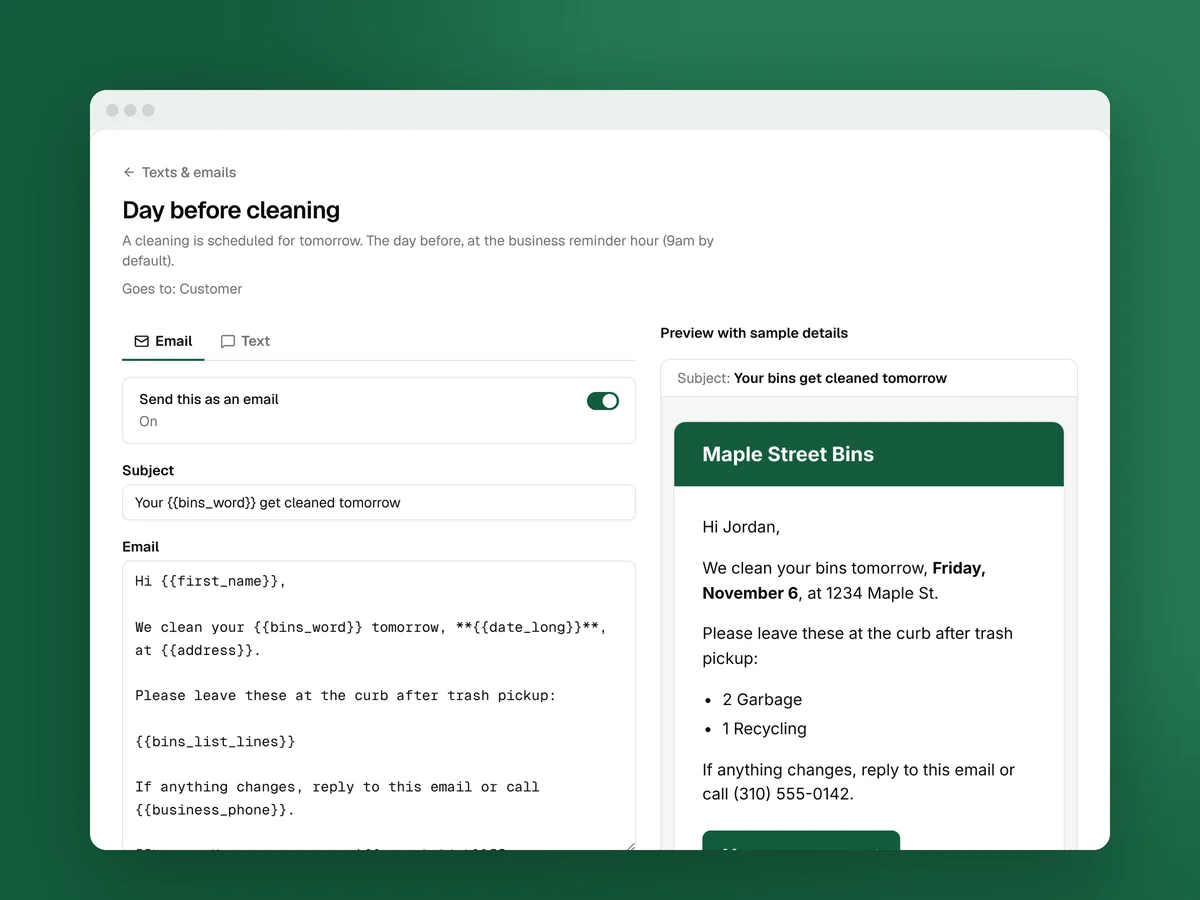Image resolution: width=1200 pixels, height=900 pixels.
Task: Open the Texts & emails link
Action: click(x=189, y=172)
